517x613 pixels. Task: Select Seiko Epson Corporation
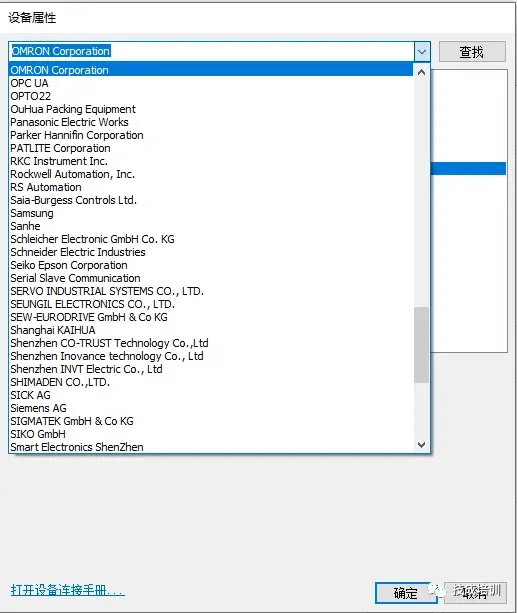tap(211, 265)
